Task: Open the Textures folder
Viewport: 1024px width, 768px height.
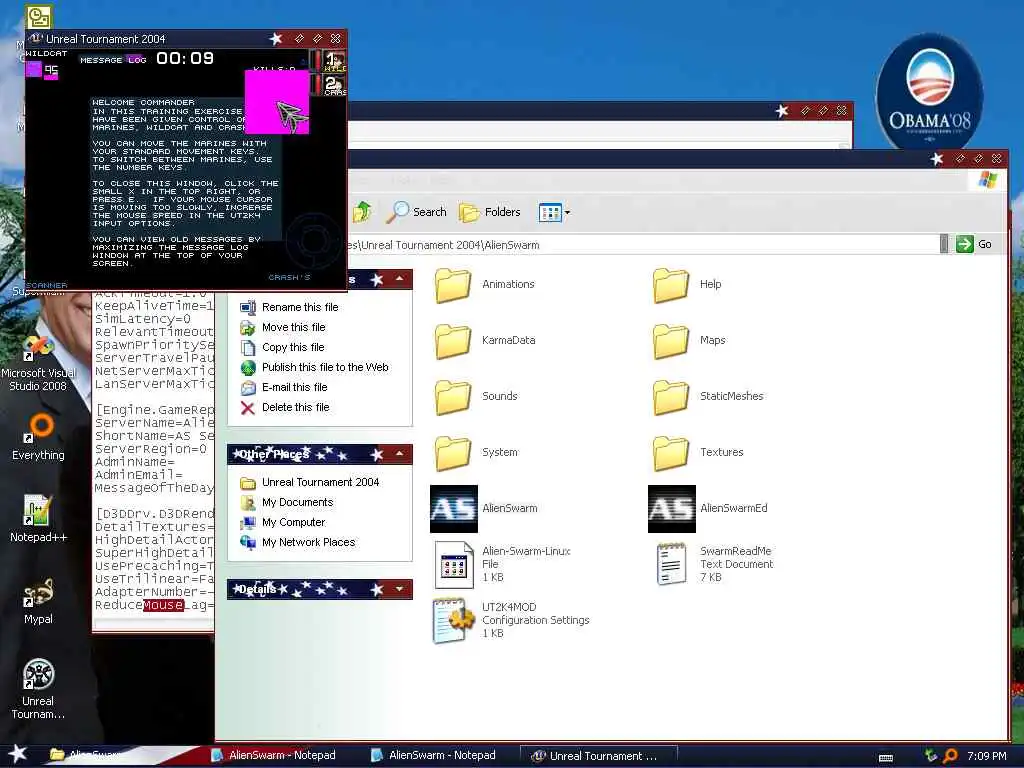Action: tap(671, 453)
